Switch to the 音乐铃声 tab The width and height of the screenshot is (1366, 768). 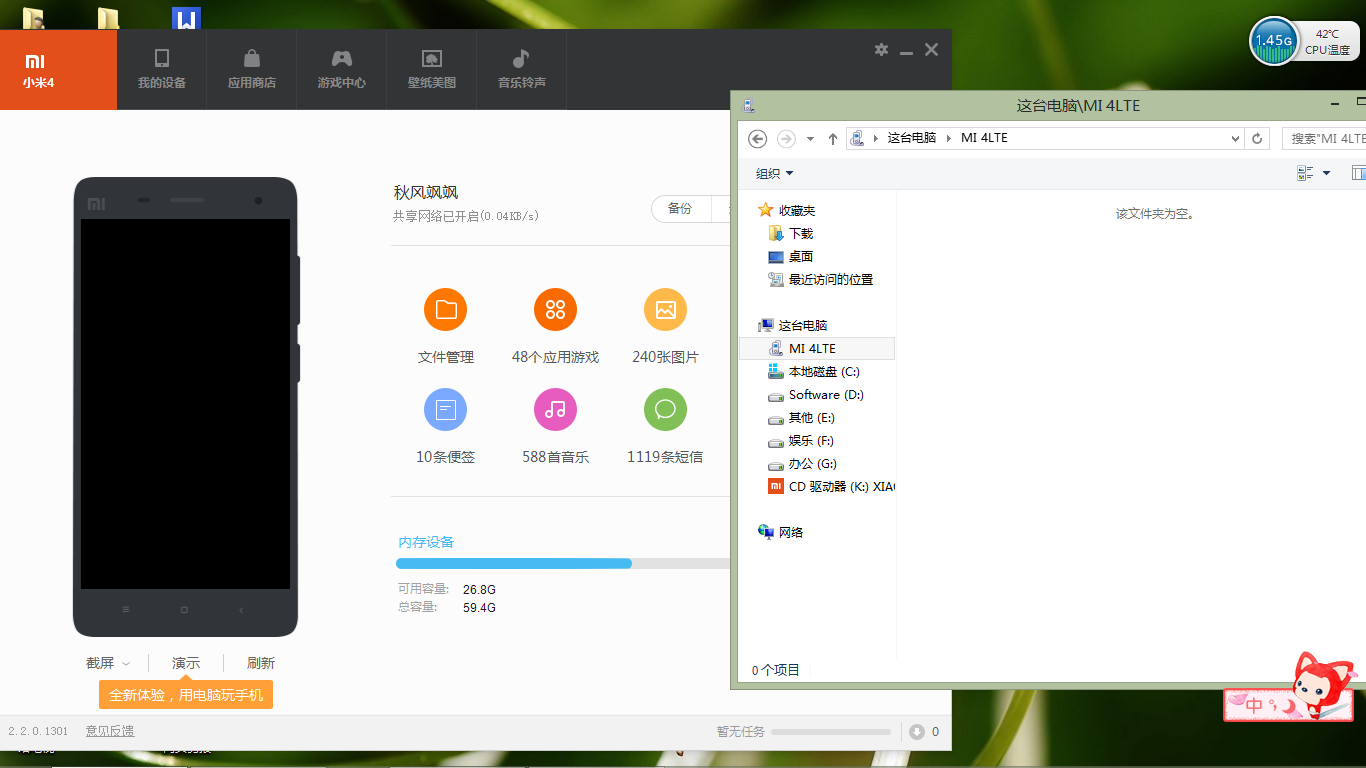click(x=522, y=69)
